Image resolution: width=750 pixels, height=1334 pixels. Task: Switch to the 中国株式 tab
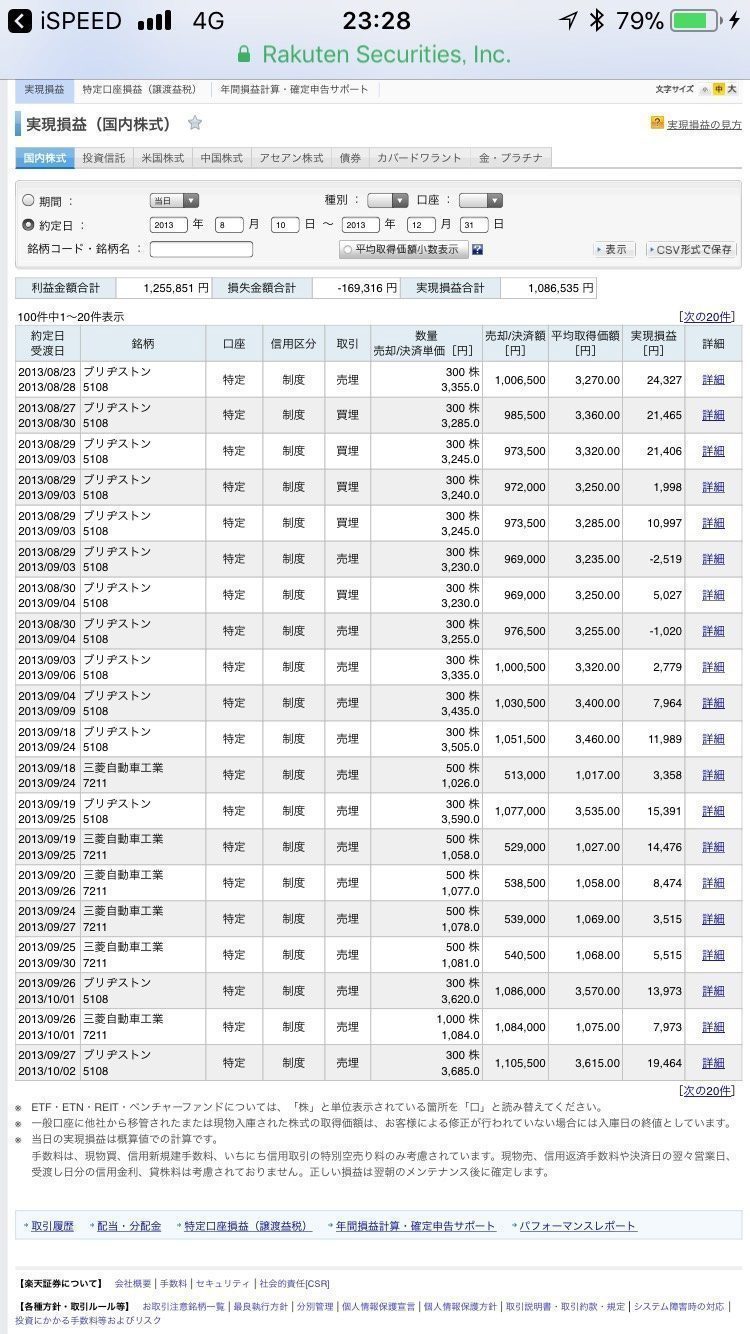221,158
